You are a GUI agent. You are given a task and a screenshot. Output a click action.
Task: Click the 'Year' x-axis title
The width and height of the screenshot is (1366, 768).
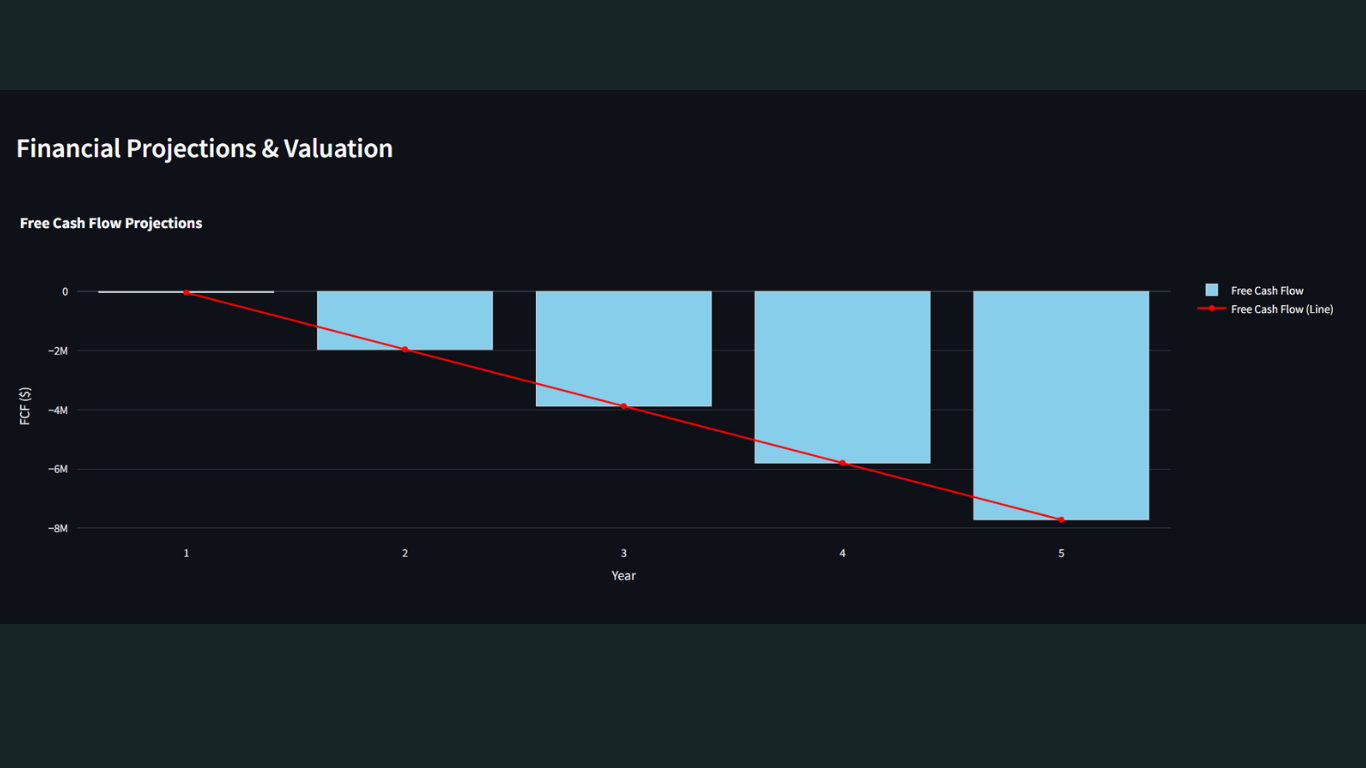coord(624,575)
